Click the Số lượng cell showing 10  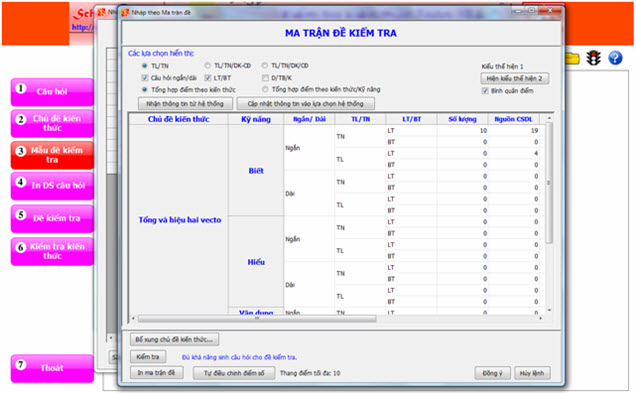pyautogui.click(x=462, y=131)
